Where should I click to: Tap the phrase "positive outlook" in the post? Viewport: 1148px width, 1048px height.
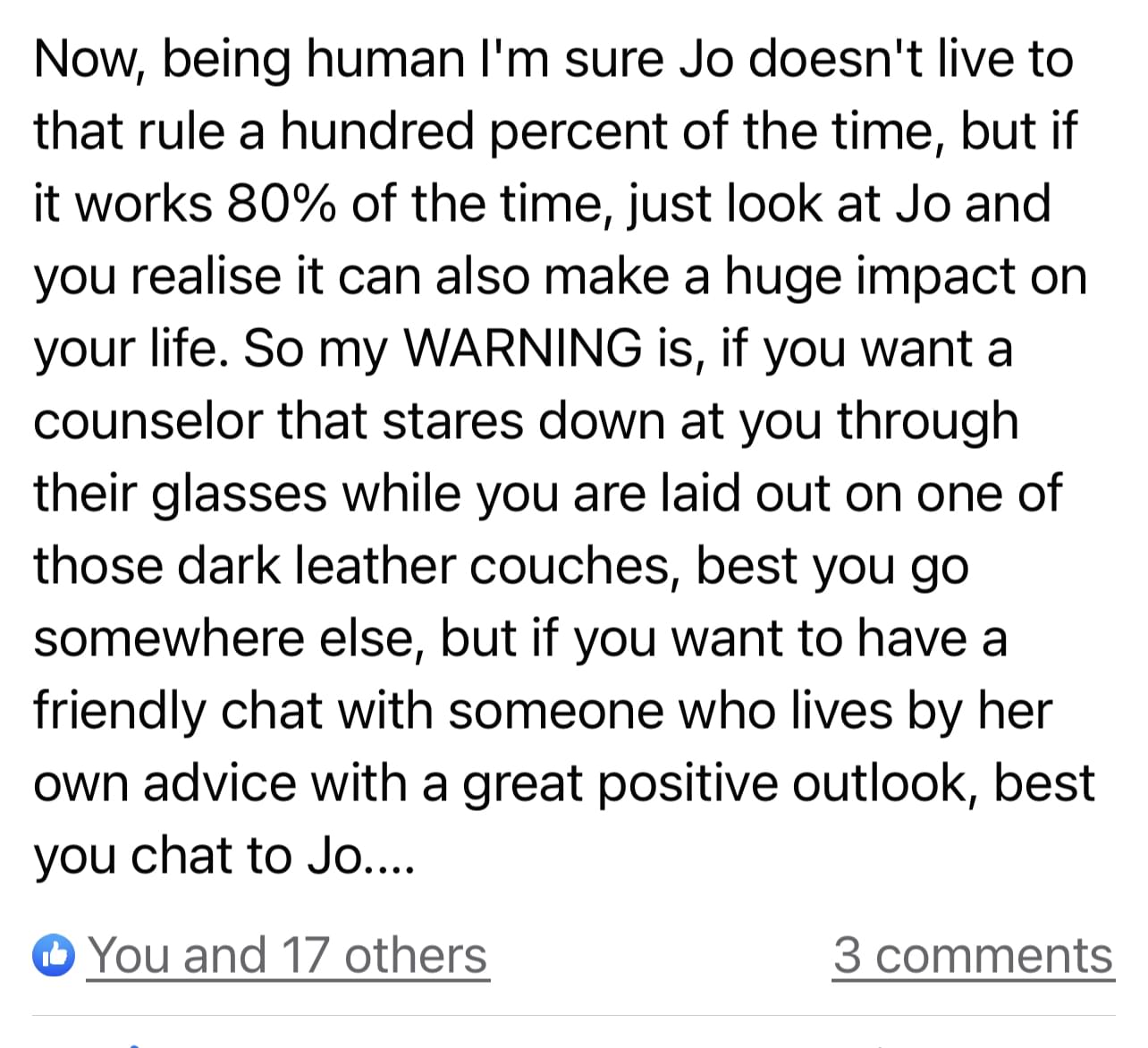[x=772, y=783]
